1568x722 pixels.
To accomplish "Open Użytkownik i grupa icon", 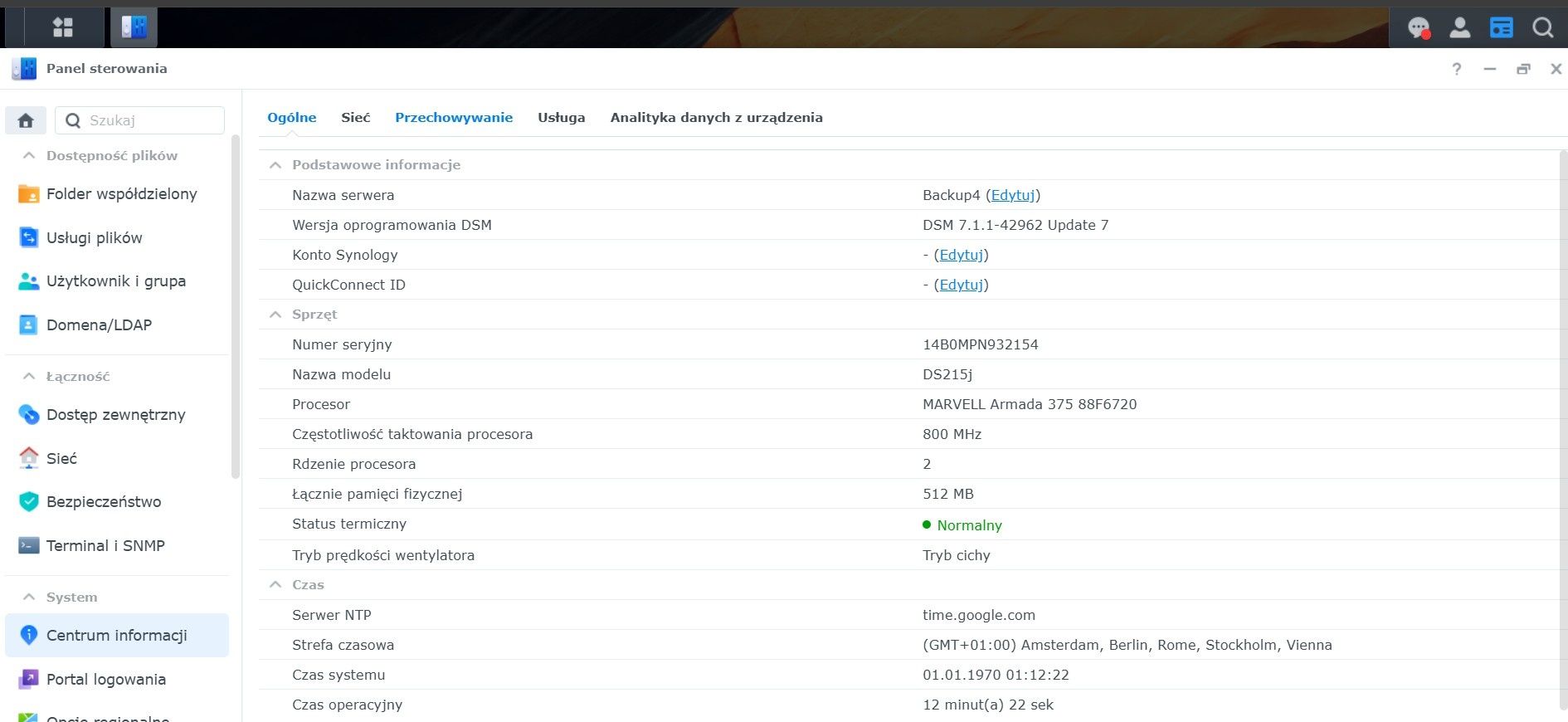I will [x=29, y=281].
